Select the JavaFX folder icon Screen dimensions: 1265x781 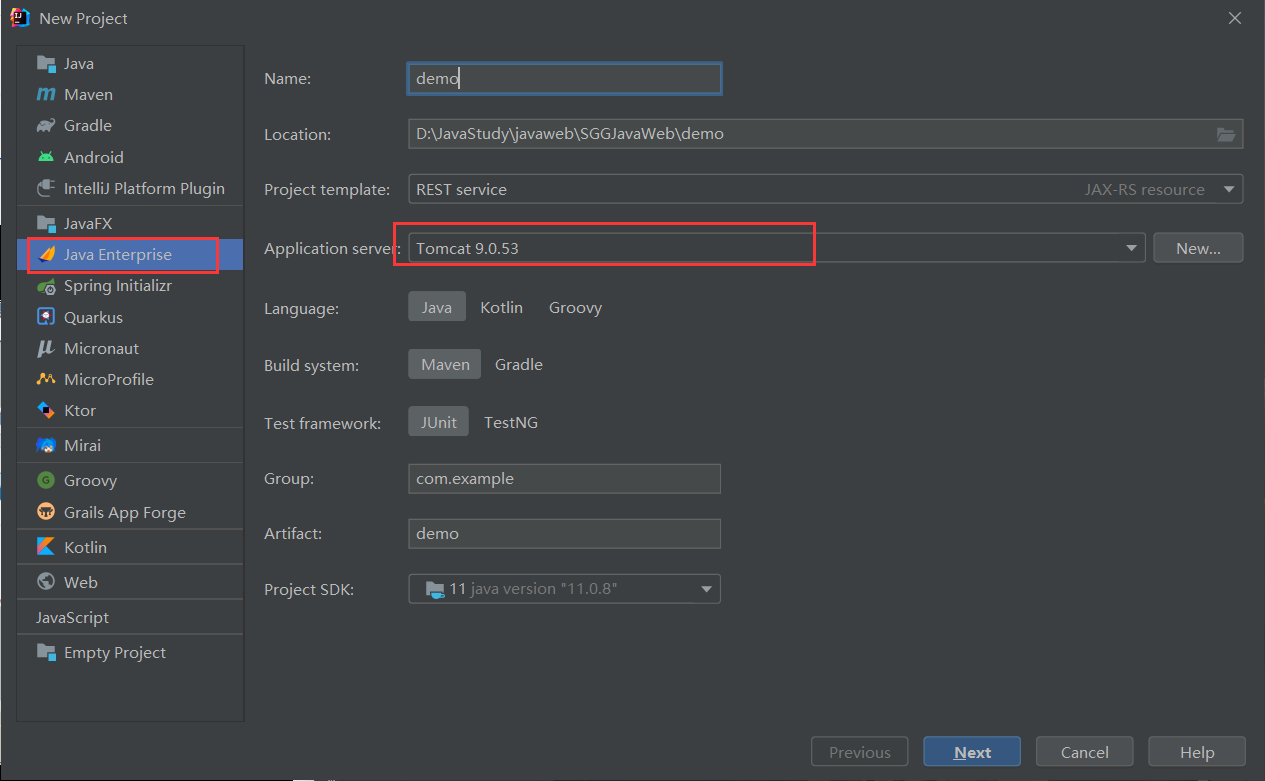click(46, 223)
